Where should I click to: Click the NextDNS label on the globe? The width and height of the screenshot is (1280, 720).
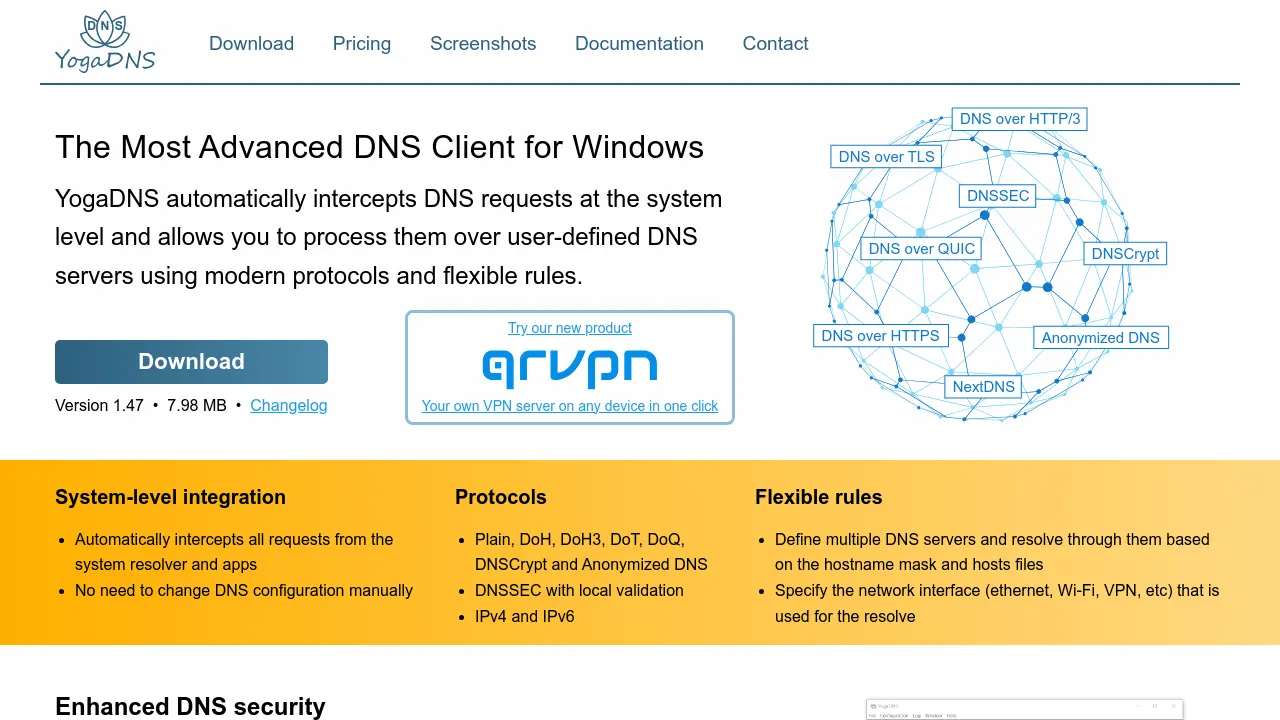[983, 387]
